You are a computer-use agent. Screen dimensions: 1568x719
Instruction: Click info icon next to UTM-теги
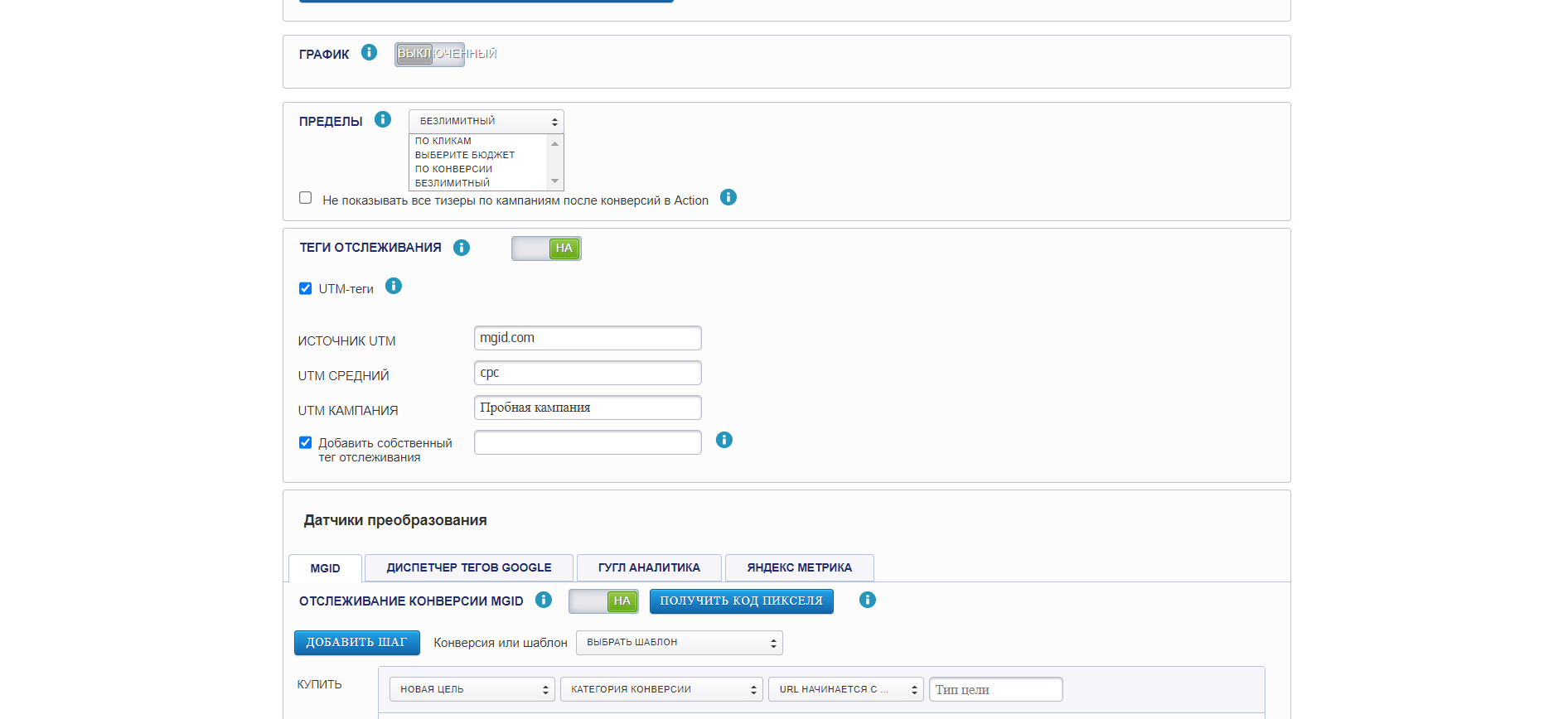(394, 287)
